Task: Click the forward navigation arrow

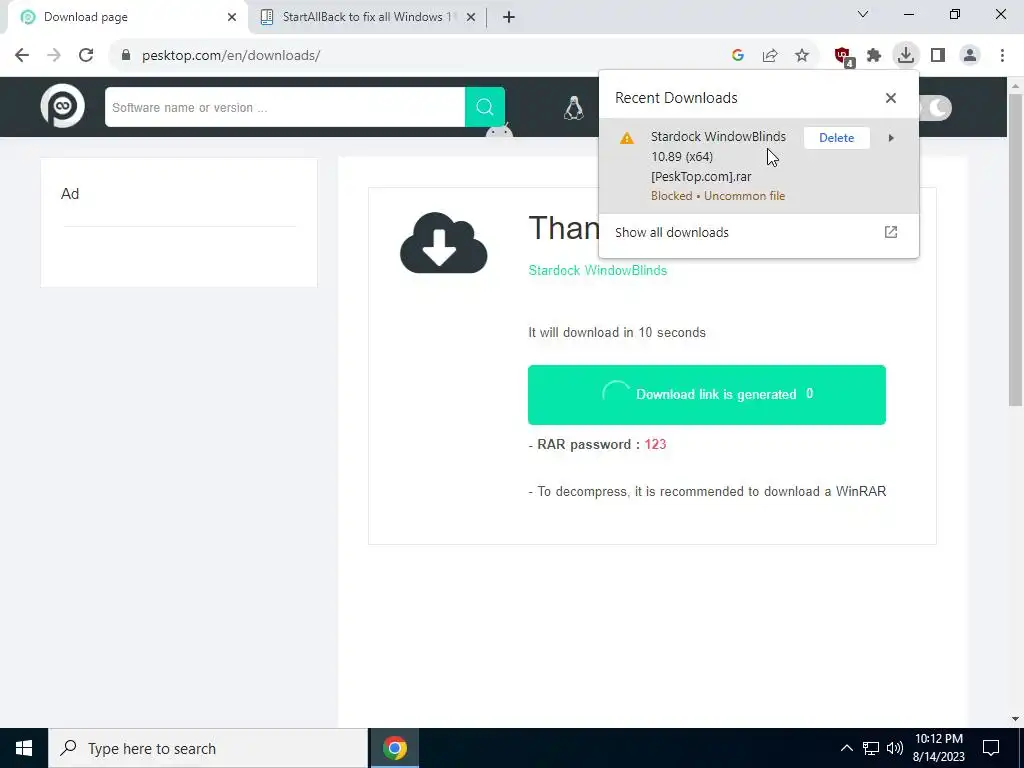Action: (54, 56)
